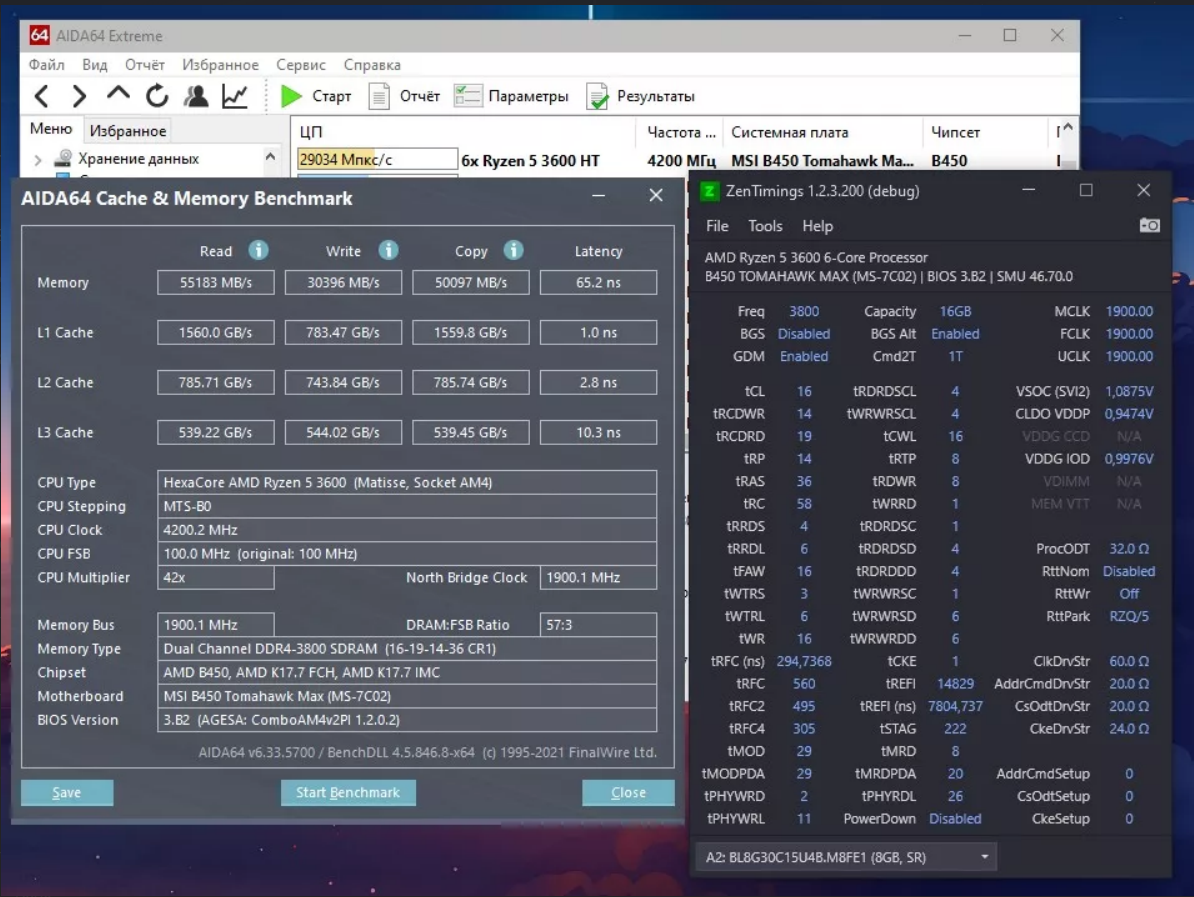The width and height of the screenshot is (1194, 897).
Task: Click the ProcODT value 32.0 Ω
Action: tap(1129, 548)
